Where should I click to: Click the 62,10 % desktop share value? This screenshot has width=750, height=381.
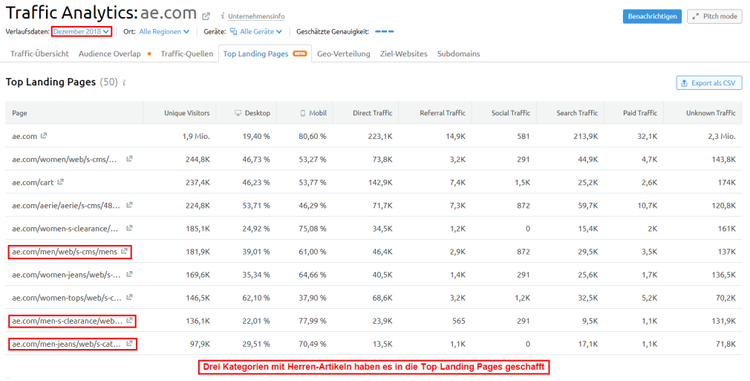coord(256,297)
